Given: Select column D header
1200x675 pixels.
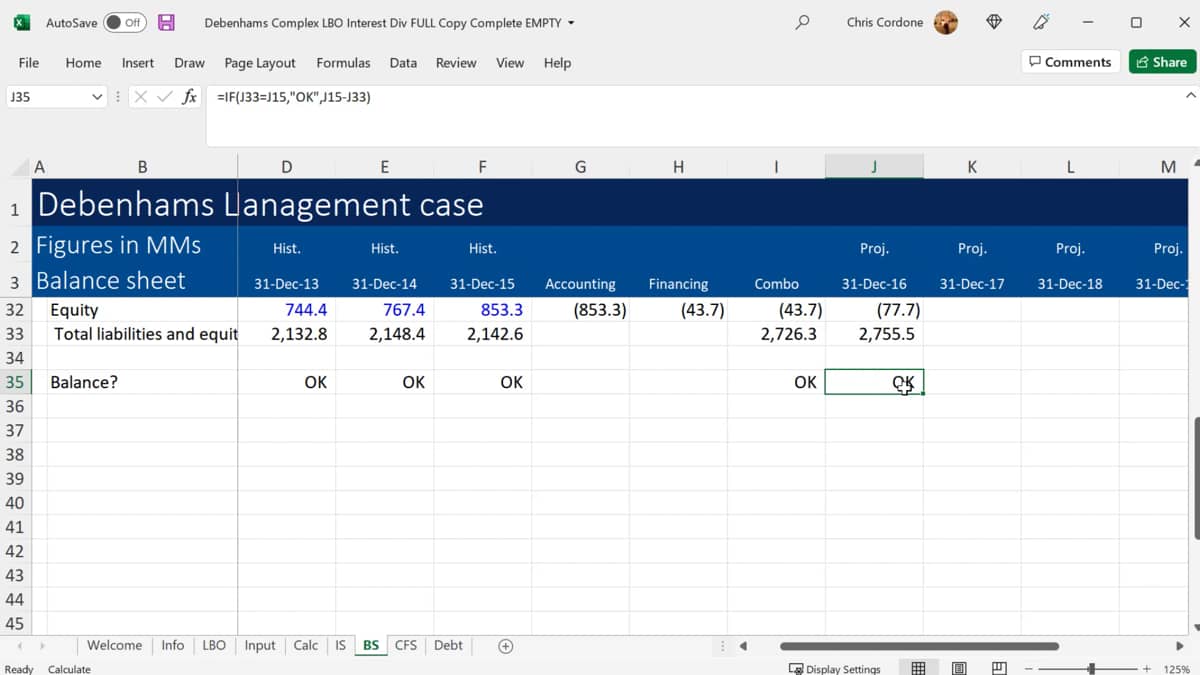Looking at the screenshot, I should [287, 167].
